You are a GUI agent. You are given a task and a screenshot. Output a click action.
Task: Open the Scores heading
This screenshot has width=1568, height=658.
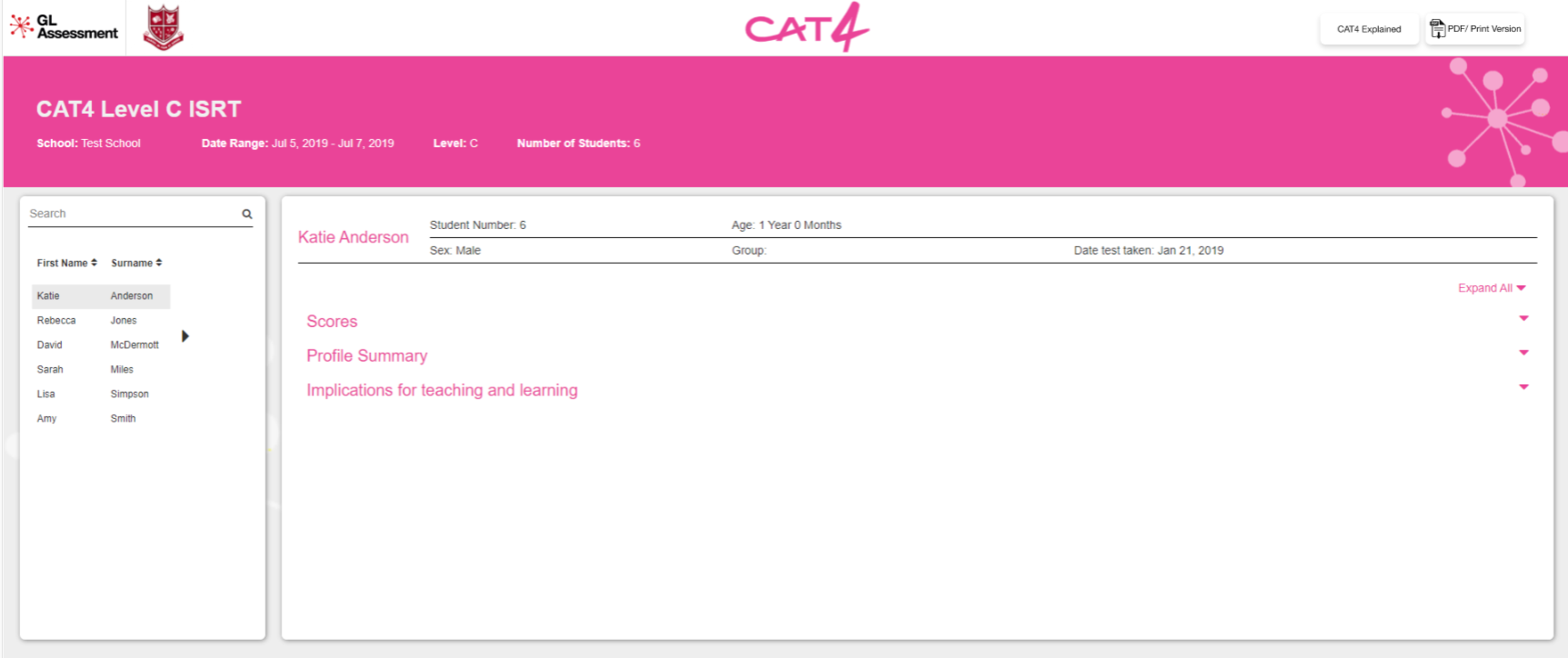coord(332,322)
